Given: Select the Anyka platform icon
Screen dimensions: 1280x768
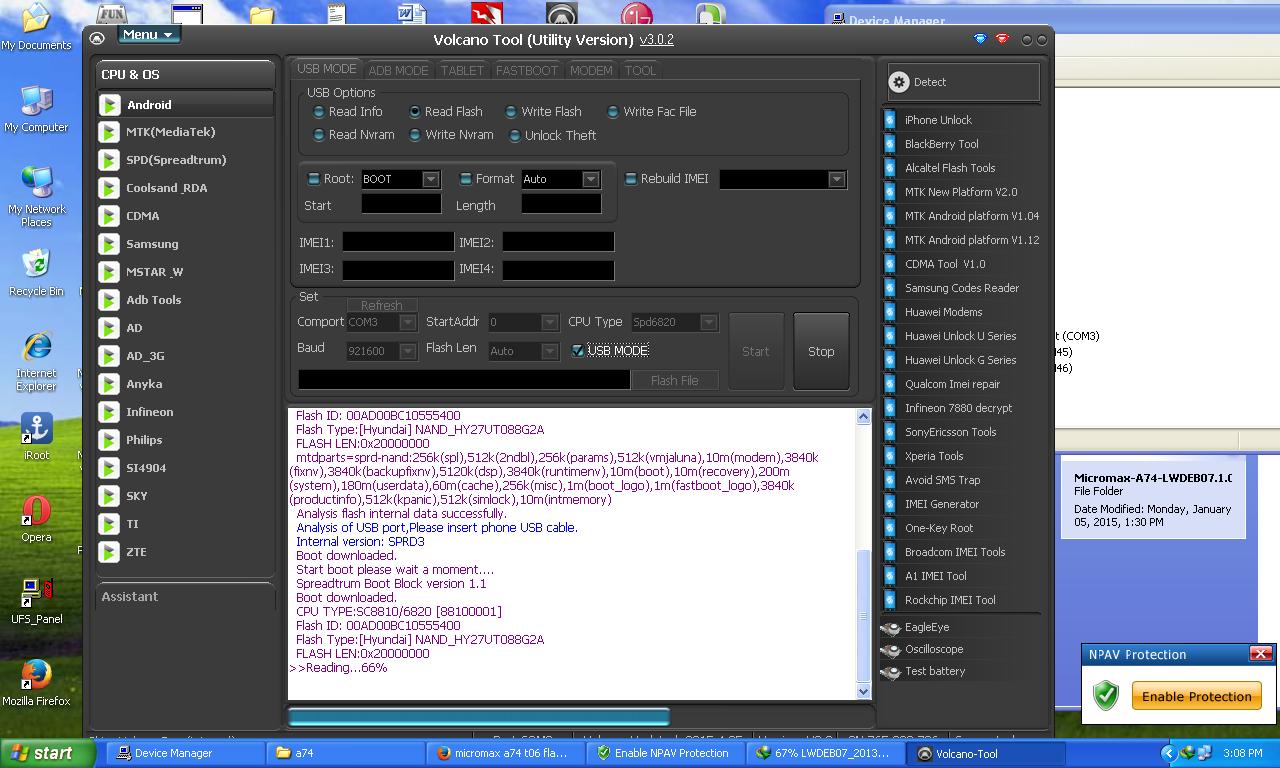Looking at the screenshot, I should click(x=109, y=384).
